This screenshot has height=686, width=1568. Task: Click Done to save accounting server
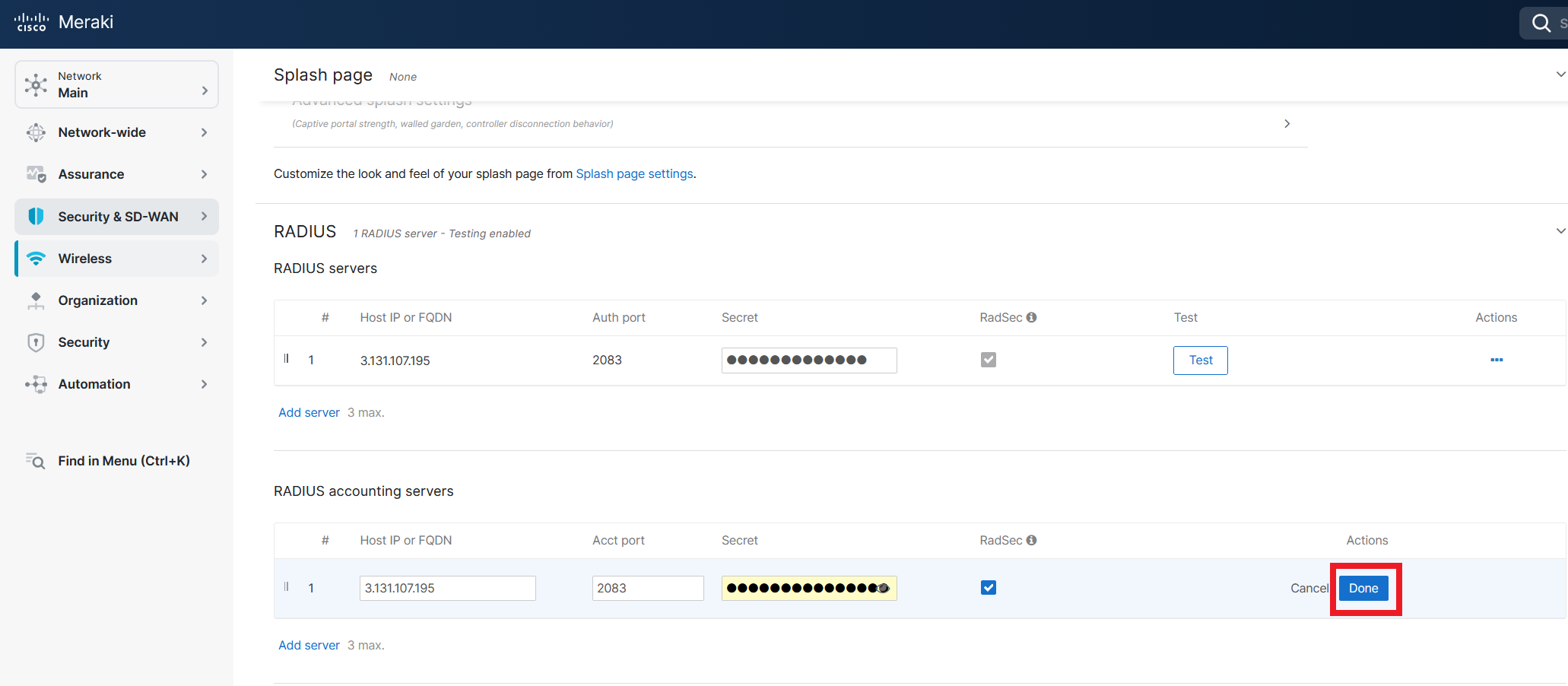1363,588
